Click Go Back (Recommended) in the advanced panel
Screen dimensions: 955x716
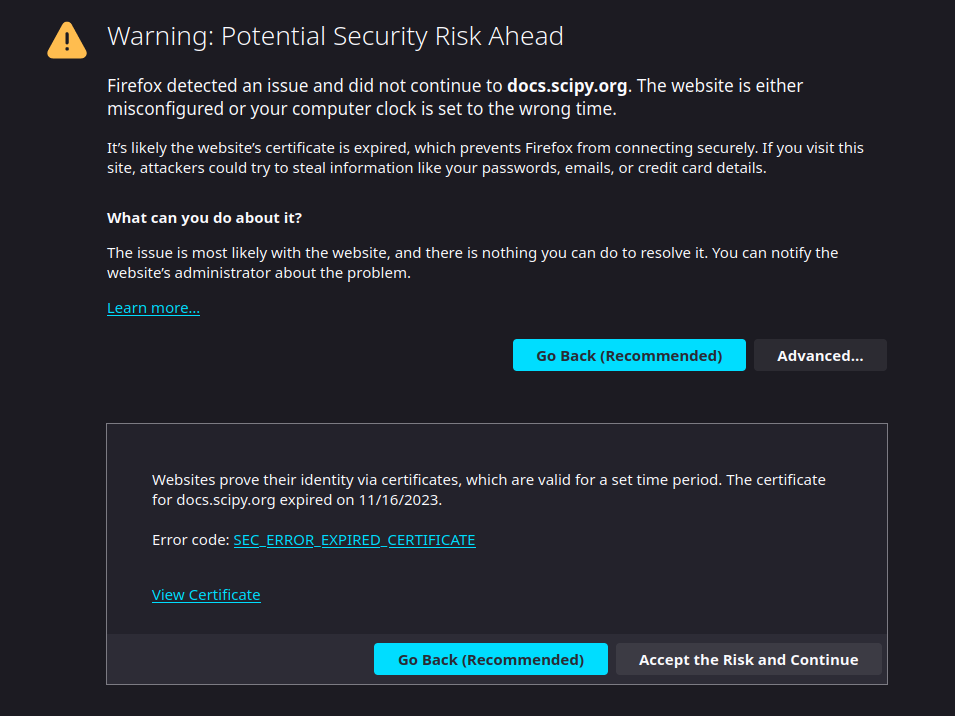click(490, 660)
